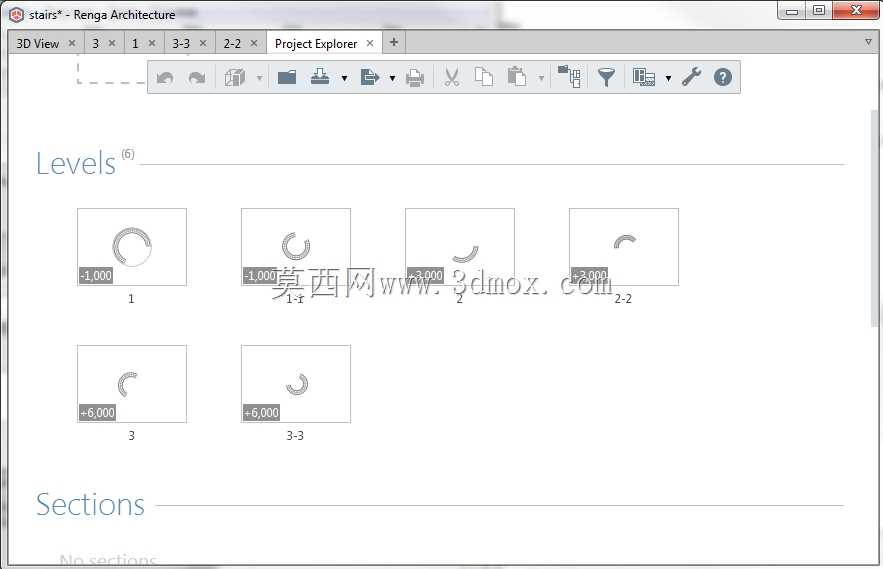Switch to the tab labeled 1

point(135,43)
